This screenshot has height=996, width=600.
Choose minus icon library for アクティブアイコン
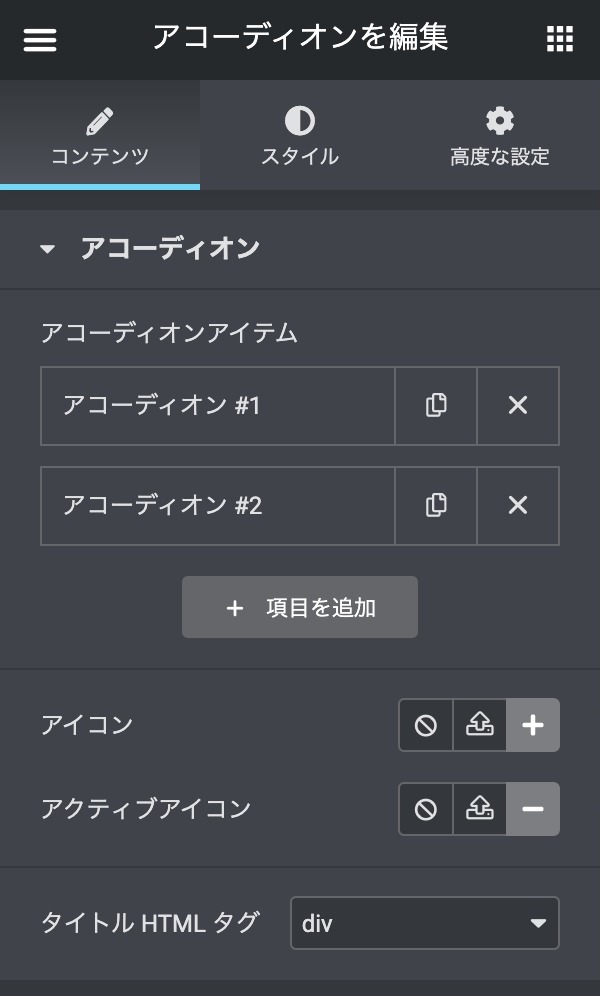tap(533, 809)
